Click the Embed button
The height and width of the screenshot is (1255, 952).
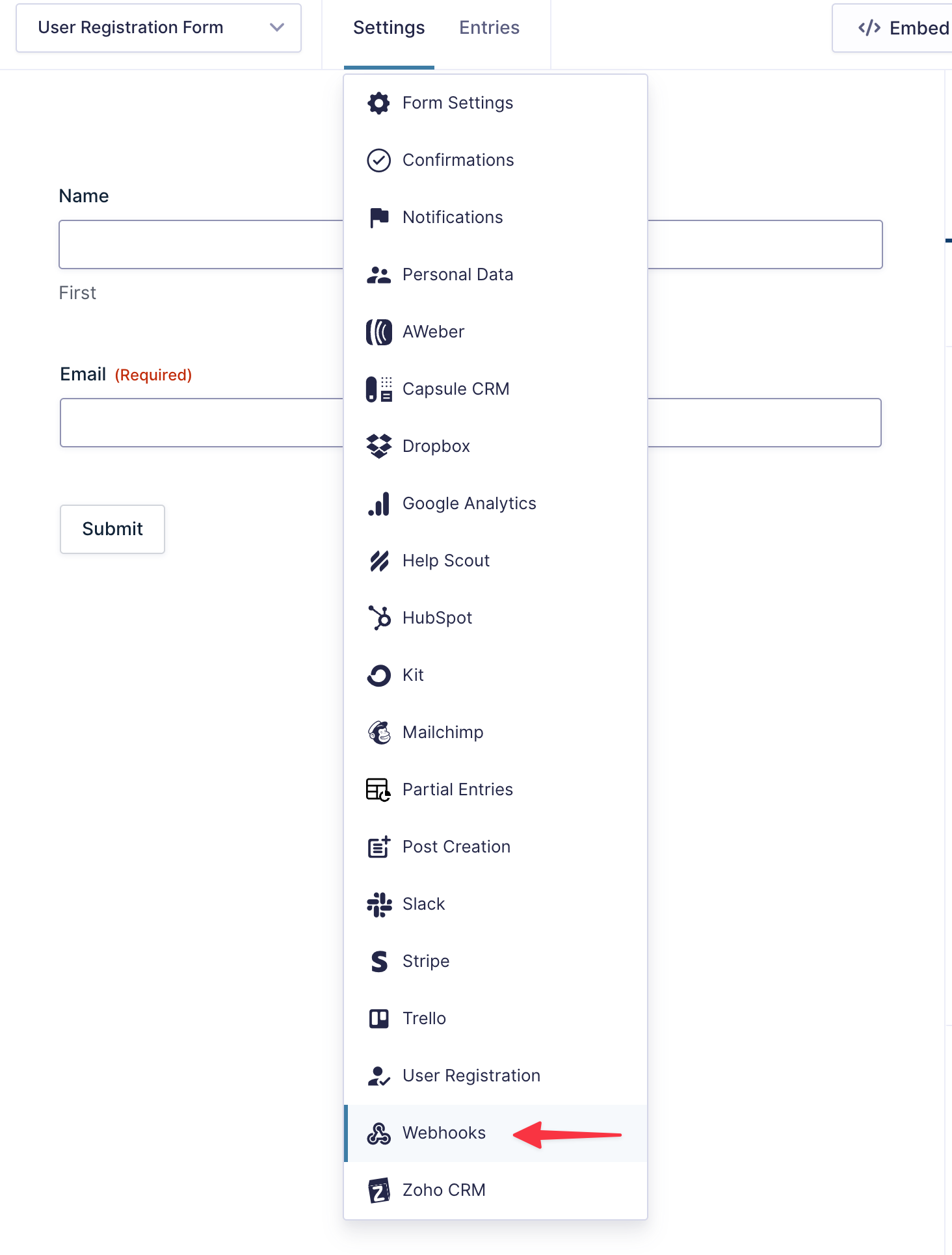[904, 28]
